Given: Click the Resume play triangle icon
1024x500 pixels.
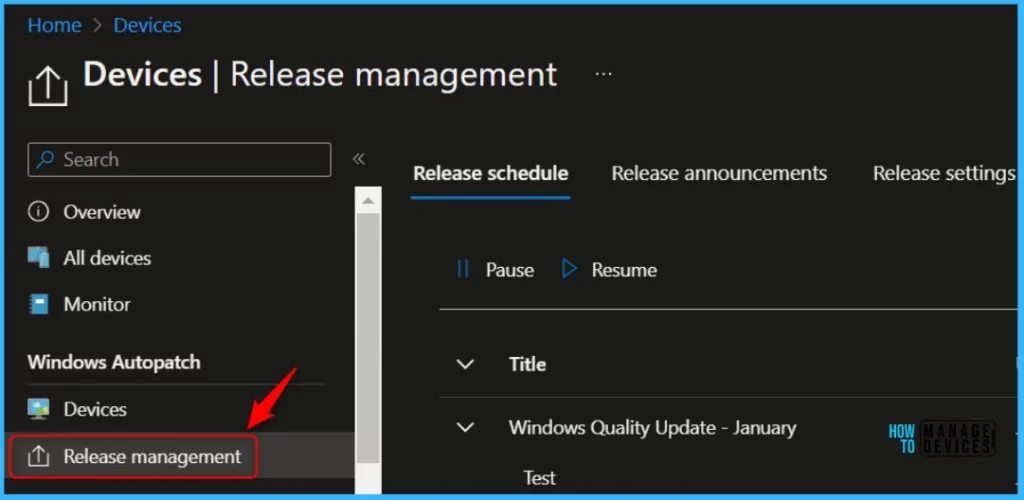Looking at the screenshot, I should 569,269.
